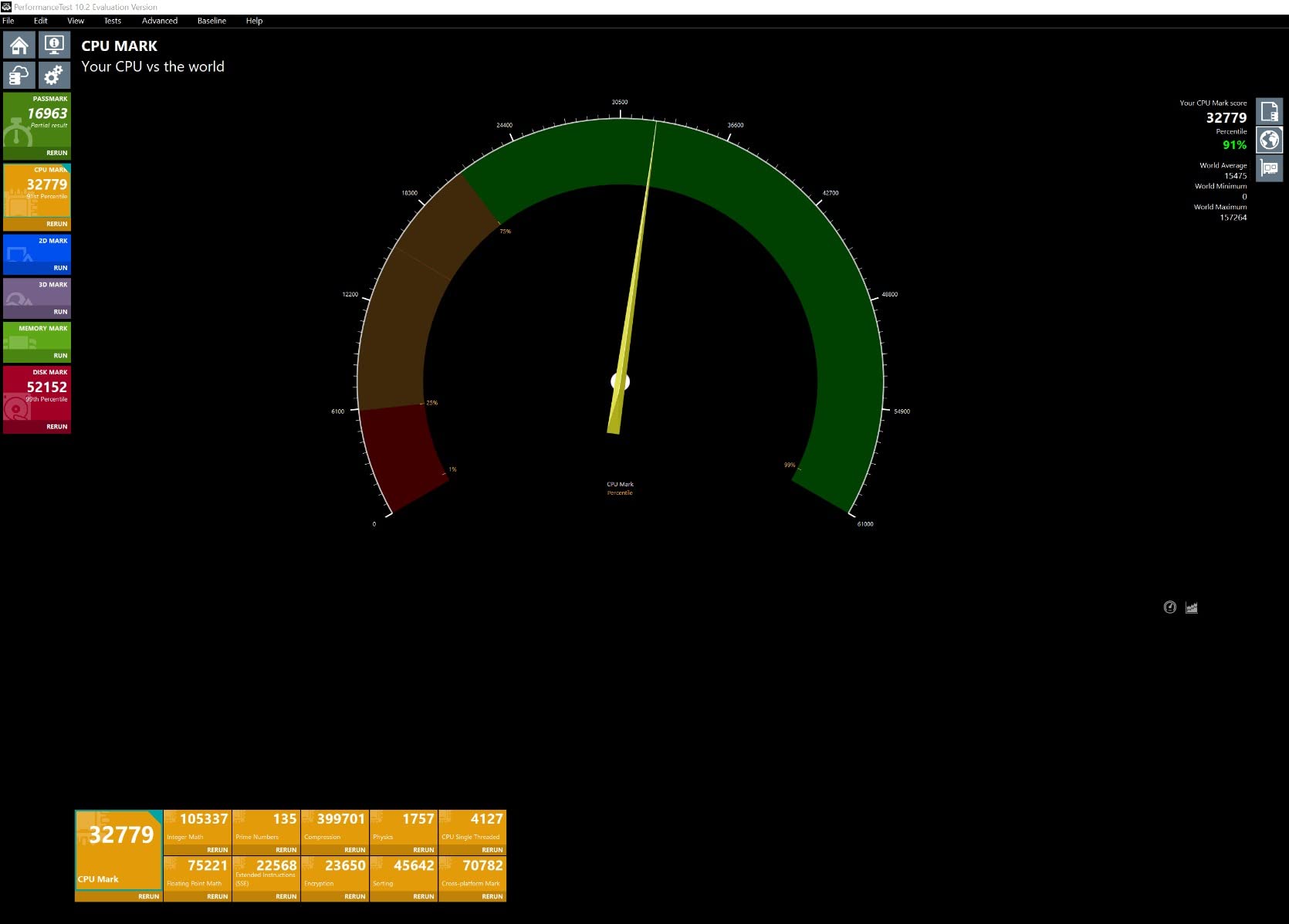This screenshot has width=1289, height=924.
Task: Click the 99% percentile marker label
Action: click(x=790, y=465)
